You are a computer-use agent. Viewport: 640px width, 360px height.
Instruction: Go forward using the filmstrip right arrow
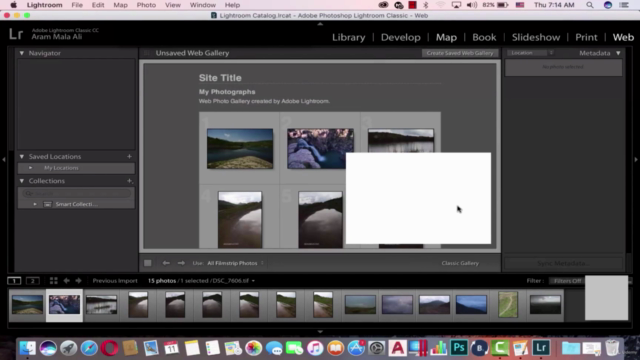pos(78,281)
